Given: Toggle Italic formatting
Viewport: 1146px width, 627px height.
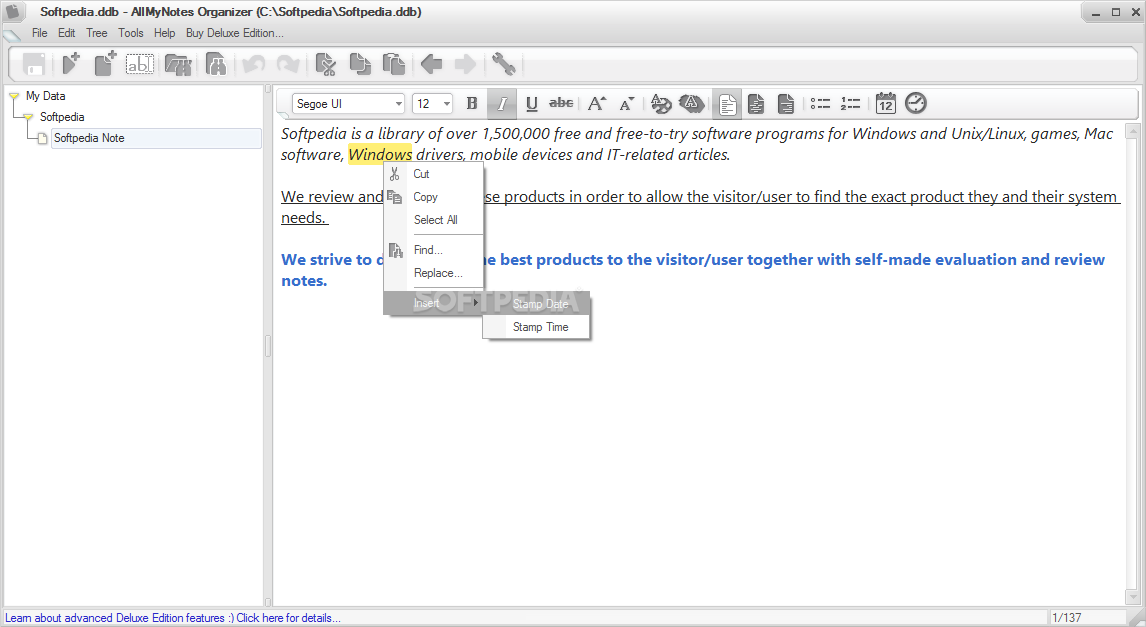Looking at the screenshot, I should coord(501,104).
